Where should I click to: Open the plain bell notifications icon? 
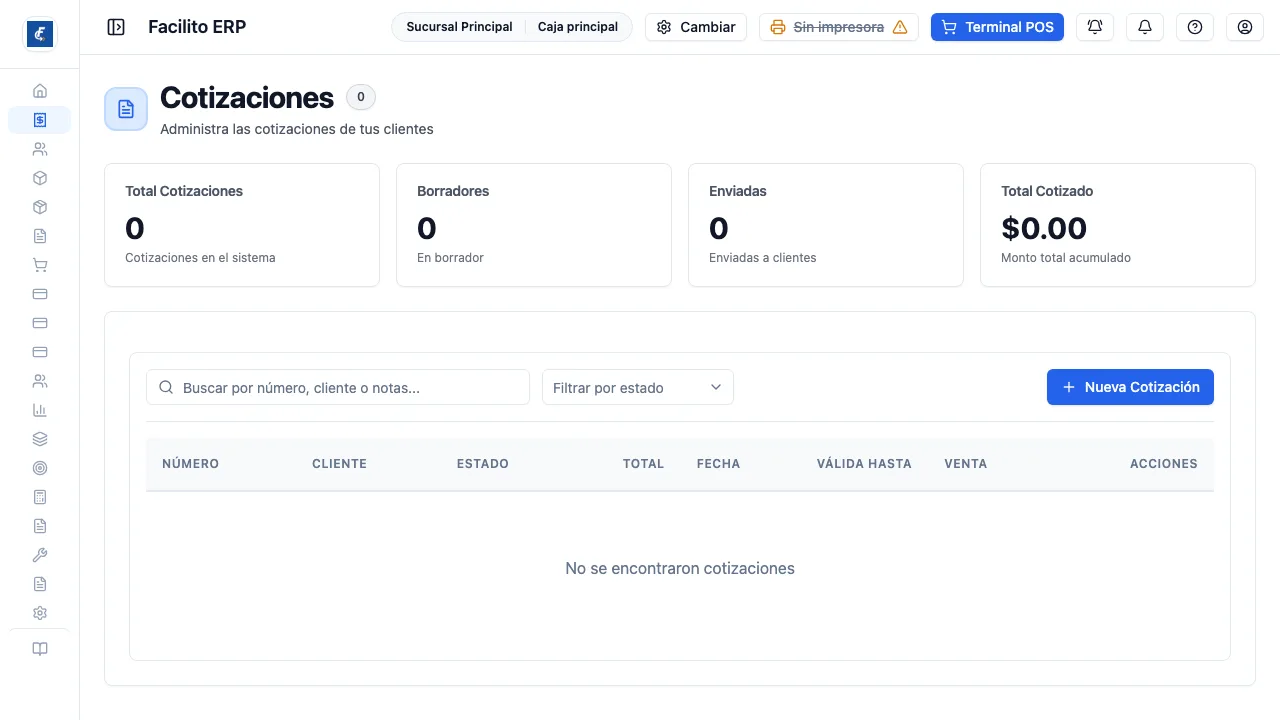click(x=1145, y=27)
